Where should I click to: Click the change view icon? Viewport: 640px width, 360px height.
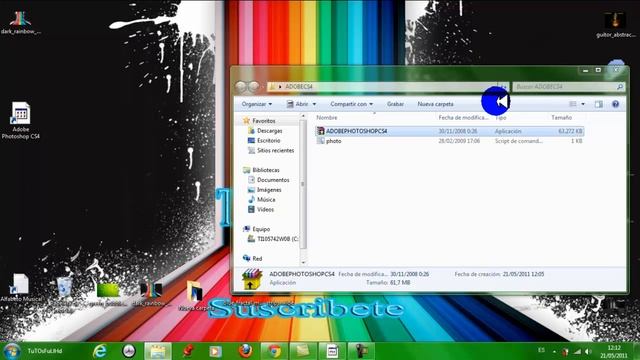click(573, 104)
